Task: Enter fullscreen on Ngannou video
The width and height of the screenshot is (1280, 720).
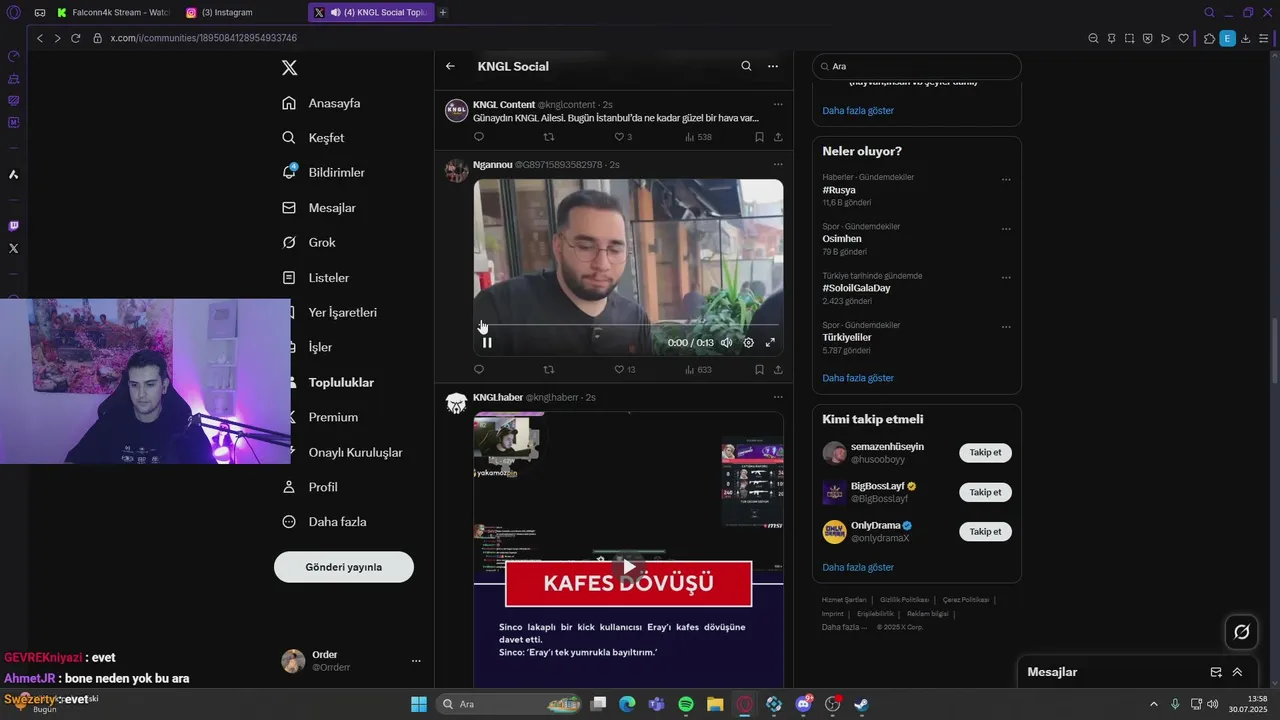Action: 770,343
